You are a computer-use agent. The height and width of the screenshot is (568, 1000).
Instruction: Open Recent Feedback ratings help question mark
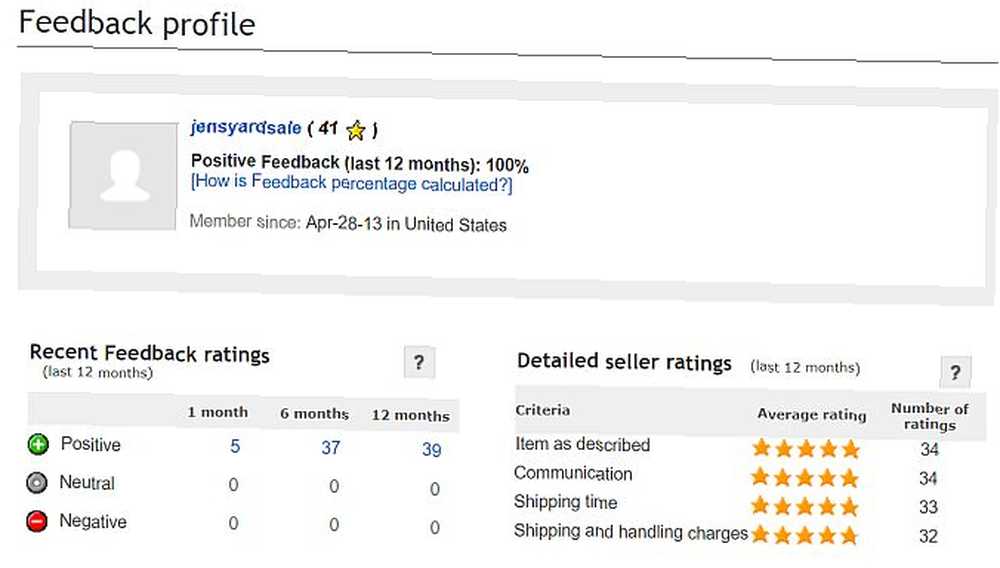(x=419, y=362)
